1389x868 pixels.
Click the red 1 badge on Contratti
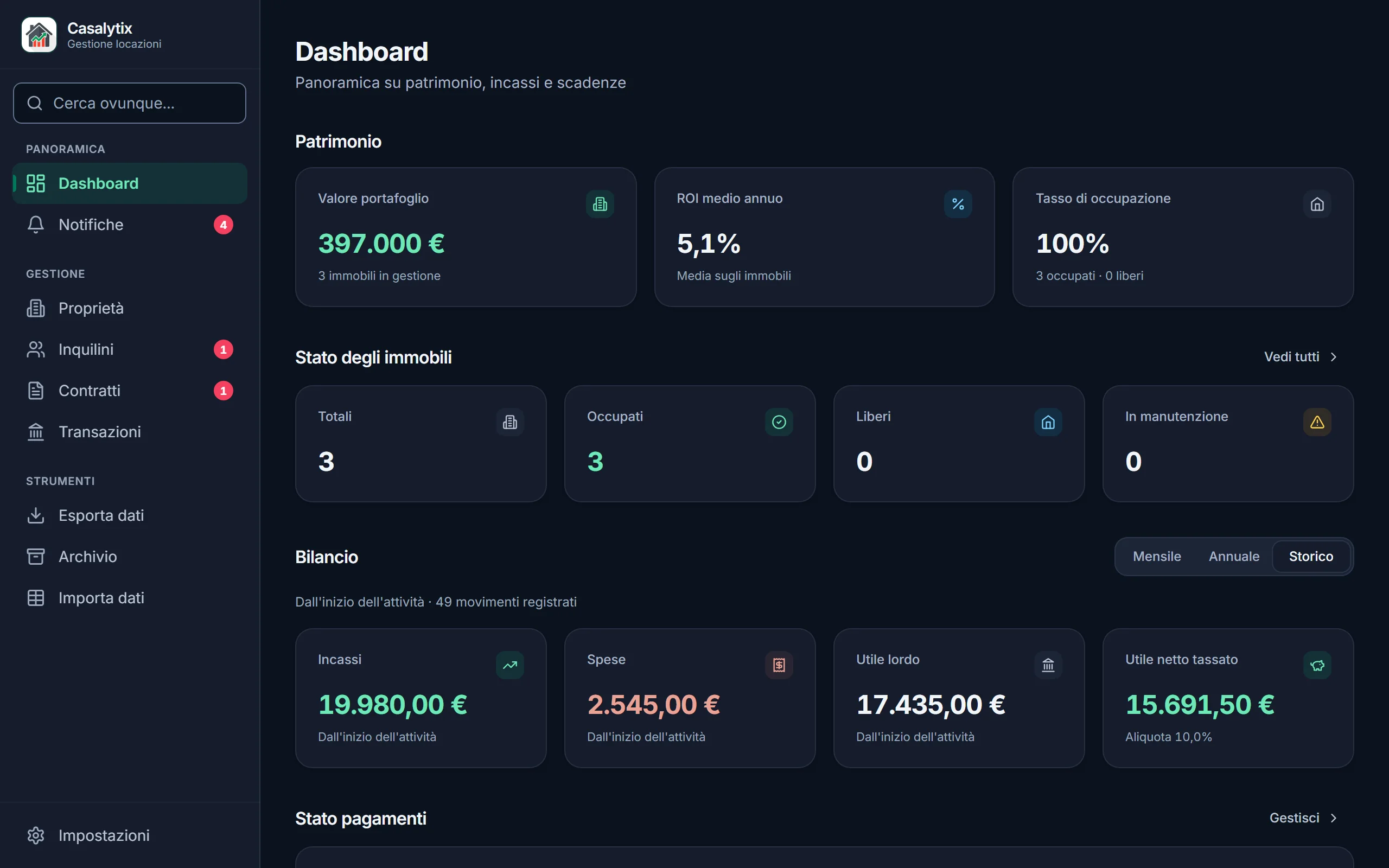pyautogui.click(x=224, y=391)
